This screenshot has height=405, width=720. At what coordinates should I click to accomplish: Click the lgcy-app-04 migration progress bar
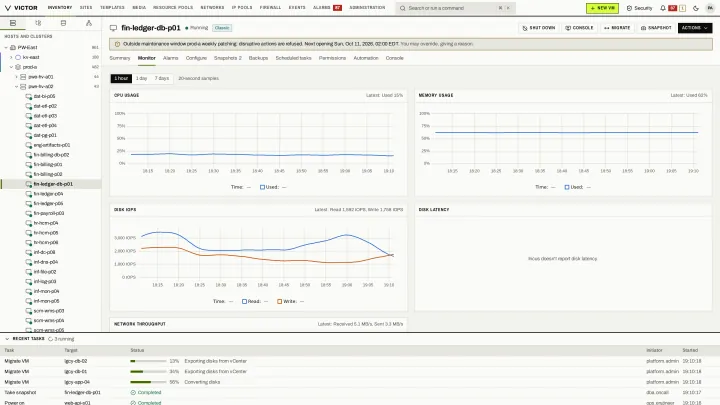[148, 382]
